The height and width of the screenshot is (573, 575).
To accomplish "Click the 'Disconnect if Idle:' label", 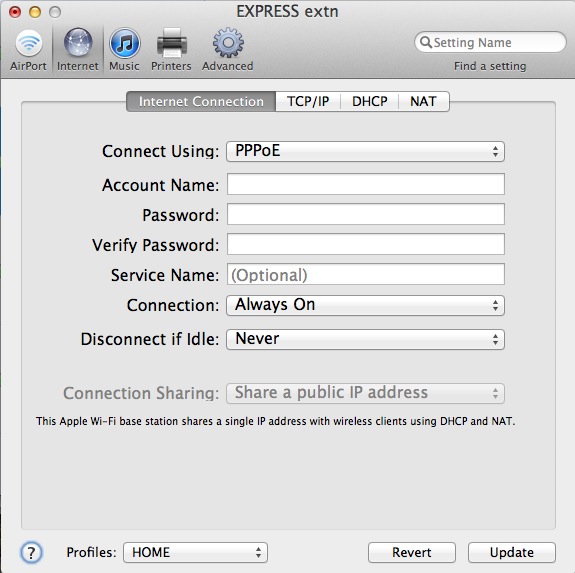I will pyautogui.click(x=150, y=339).
